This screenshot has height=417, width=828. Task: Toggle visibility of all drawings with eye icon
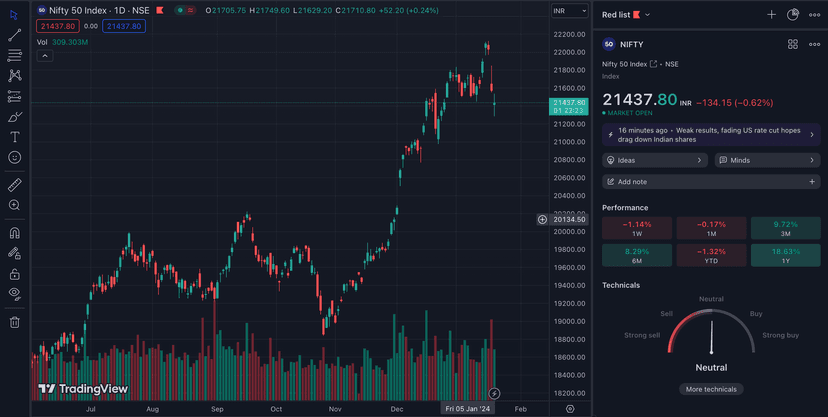pyautogui.click(x=15, y=294)
